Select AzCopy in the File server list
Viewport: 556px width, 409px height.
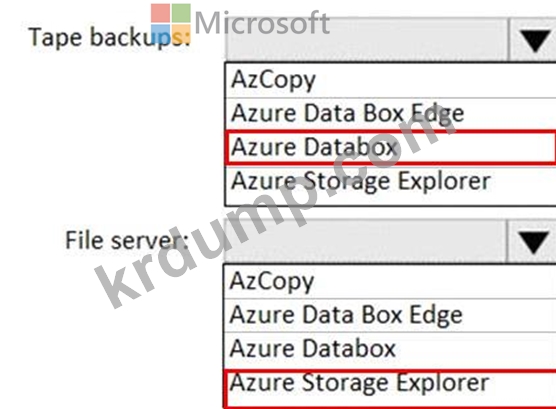tap(390, 281)
